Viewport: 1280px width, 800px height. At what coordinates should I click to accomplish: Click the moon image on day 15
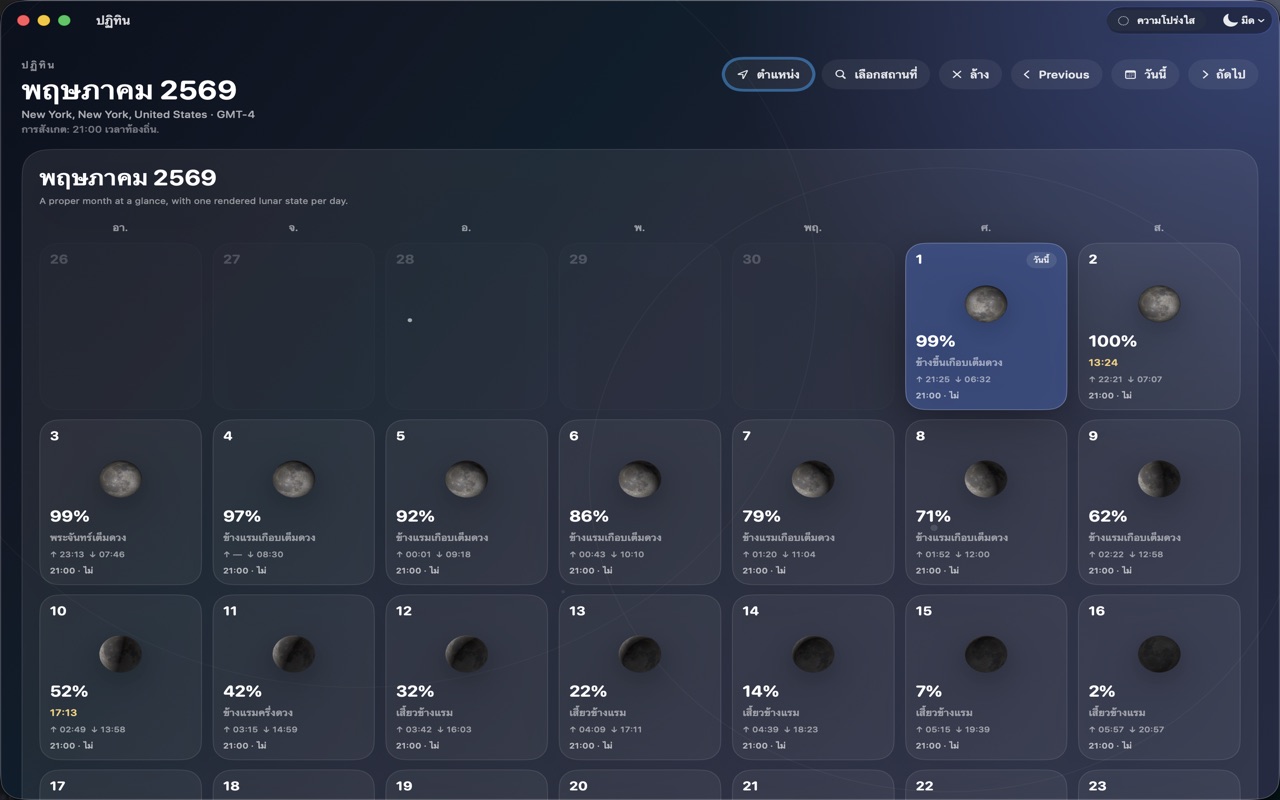point(986,654)
